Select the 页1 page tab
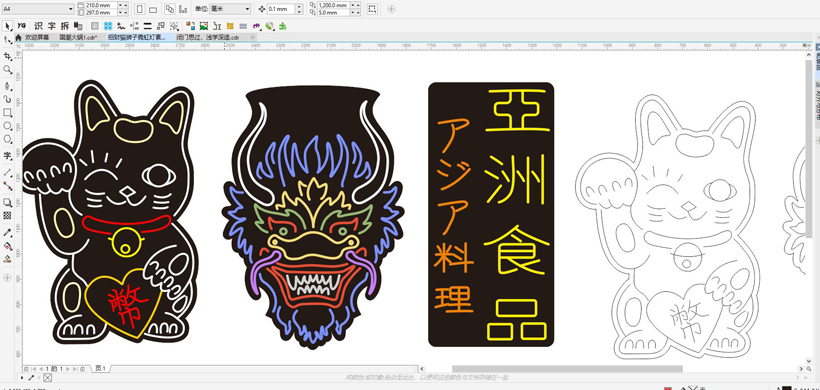 click(100, 369)
